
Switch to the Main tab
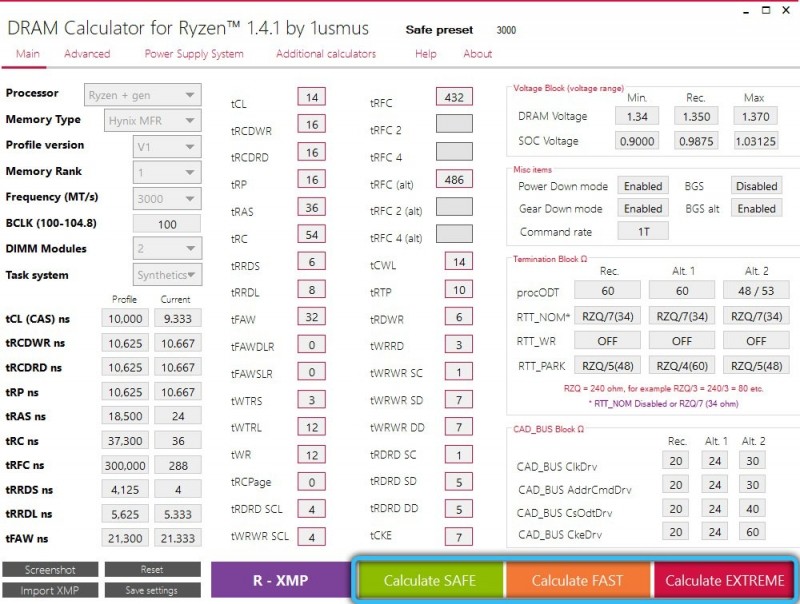(x=28, y=54)
